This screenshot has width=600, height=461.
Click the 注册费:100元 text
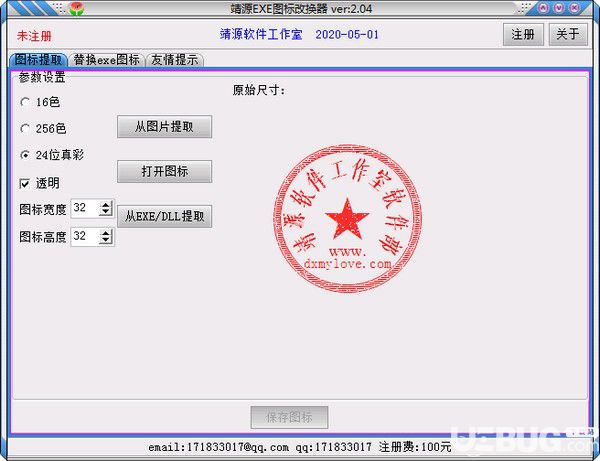[415, 447]
